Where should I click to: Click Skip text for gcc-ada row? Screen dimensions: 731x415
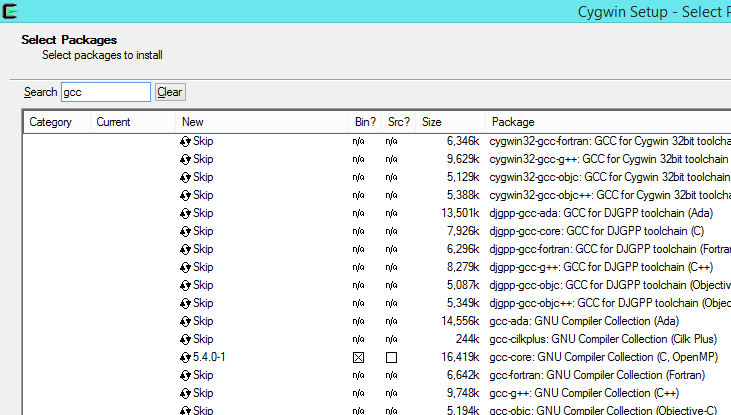[203, 321]
